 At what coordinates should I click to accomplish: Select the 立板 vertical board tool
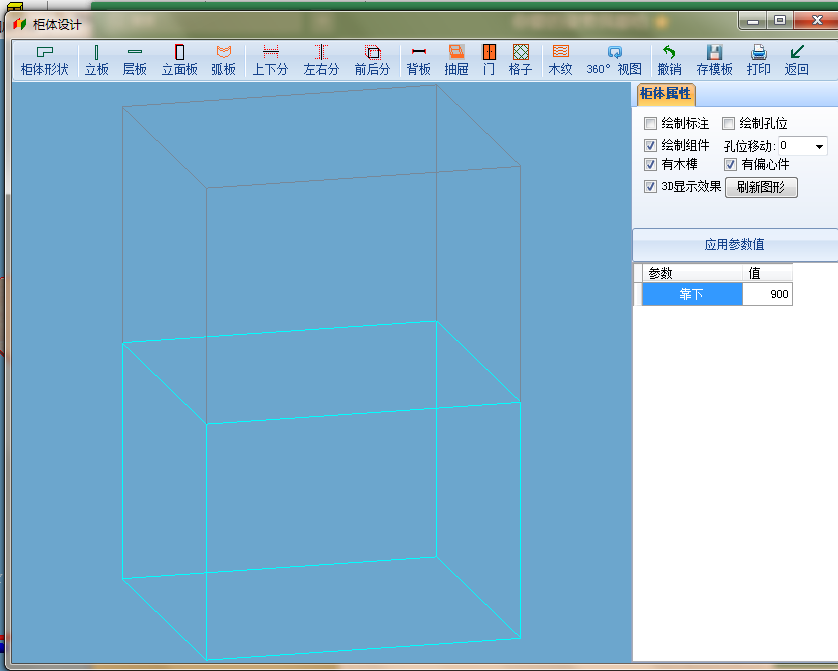[97, 60]
